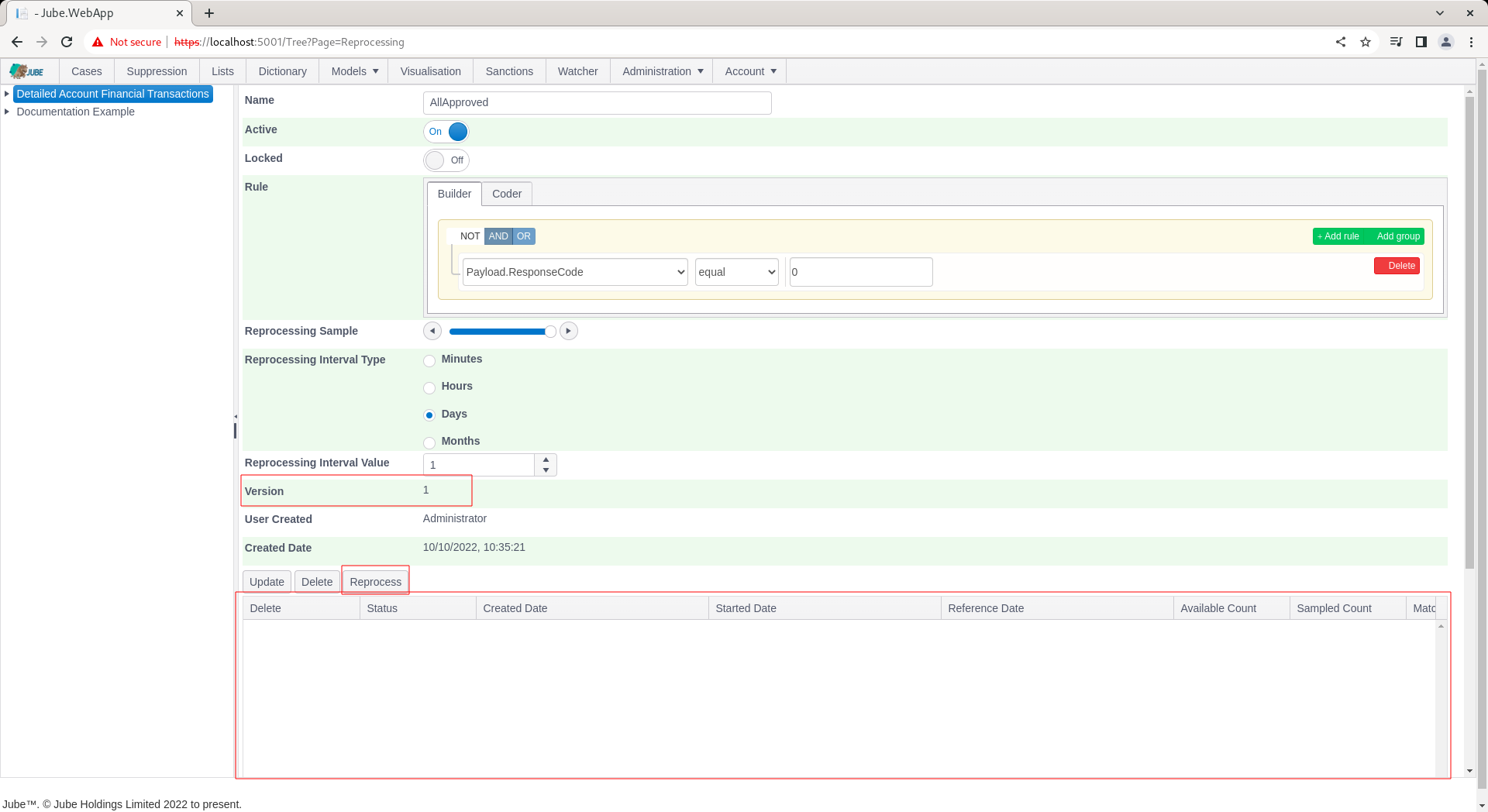This screenshot has width=1488, height=812.
Task: Toggle browser side panel icon
Action: pos(1421,42)
